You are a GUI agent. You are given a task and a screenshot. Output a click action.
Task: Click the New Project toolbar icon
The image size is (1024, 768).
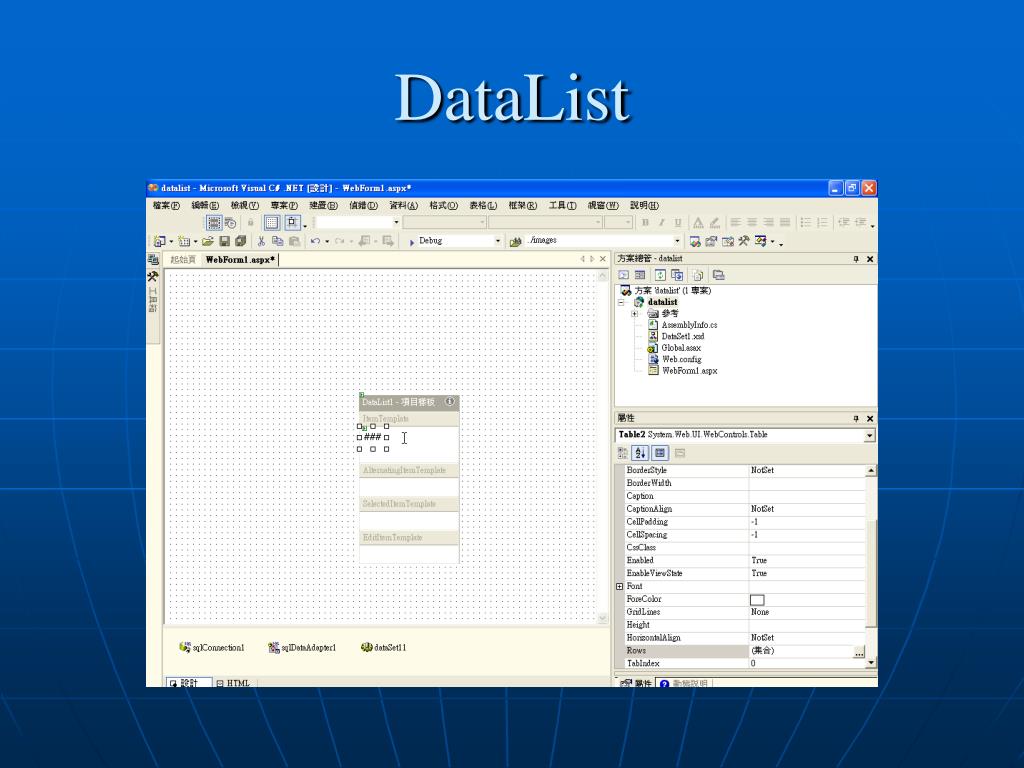(x=159, y=241)
